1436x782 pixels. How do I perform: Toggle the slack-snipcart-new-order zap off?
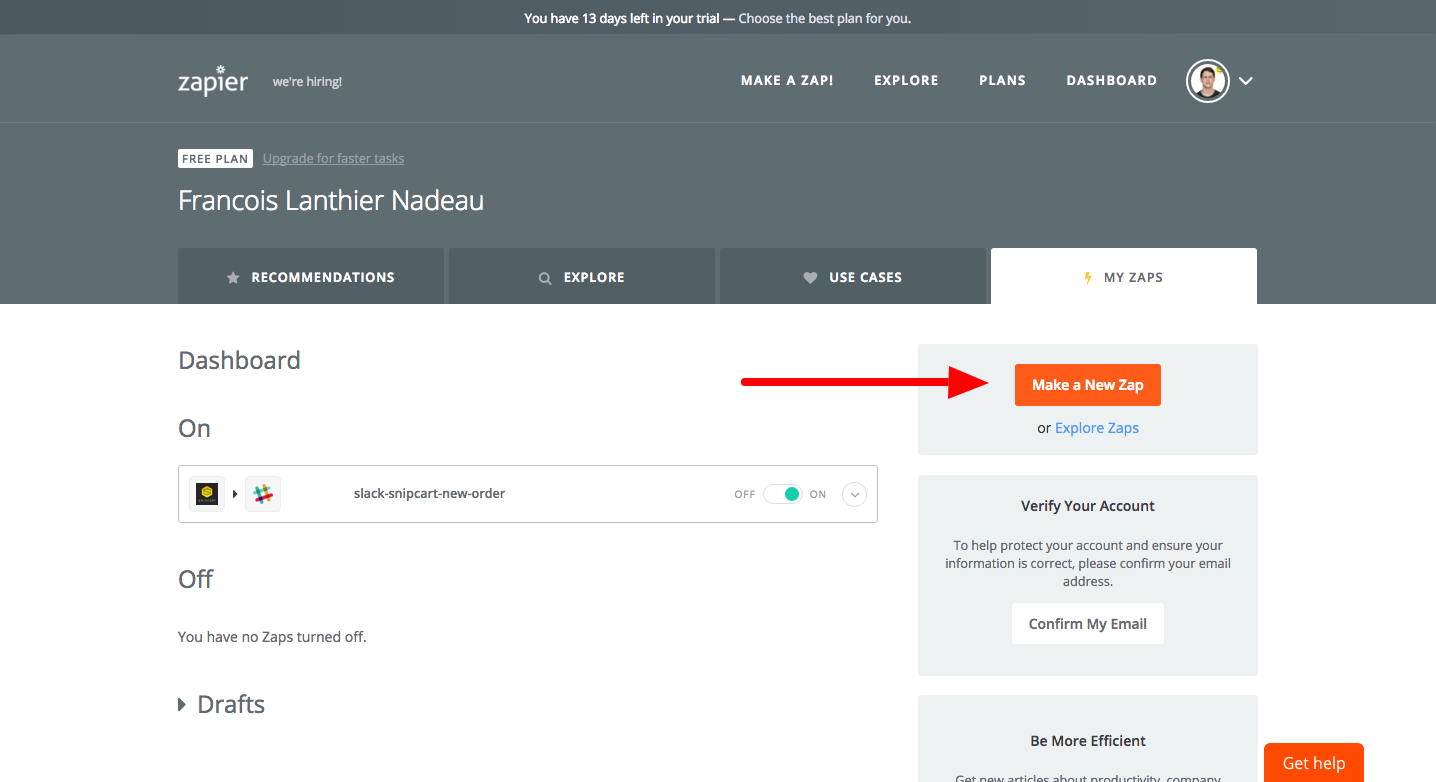782,494
